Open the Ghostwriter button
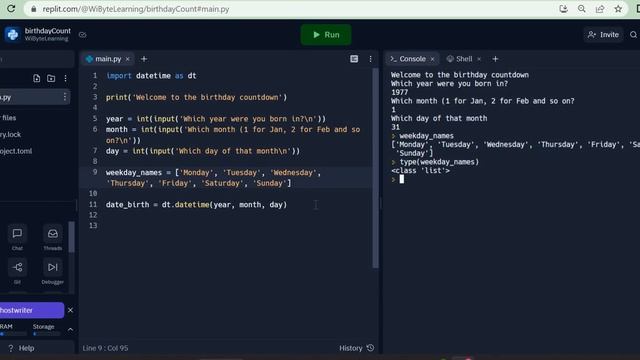640x360 pixels. pos(32,310)
